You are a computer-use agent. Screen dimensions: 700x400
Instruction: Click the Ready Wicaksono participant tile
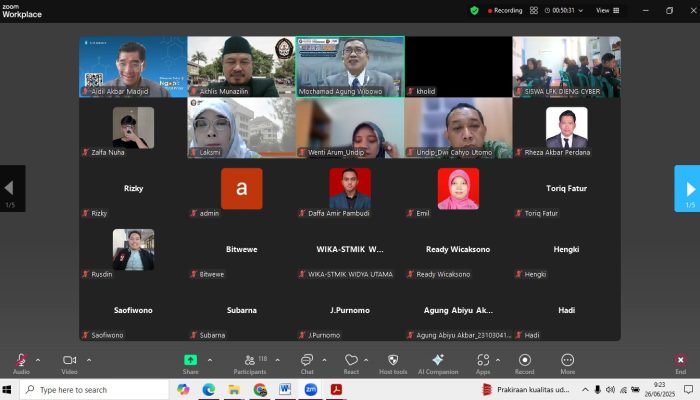click(x=458, y=250)
